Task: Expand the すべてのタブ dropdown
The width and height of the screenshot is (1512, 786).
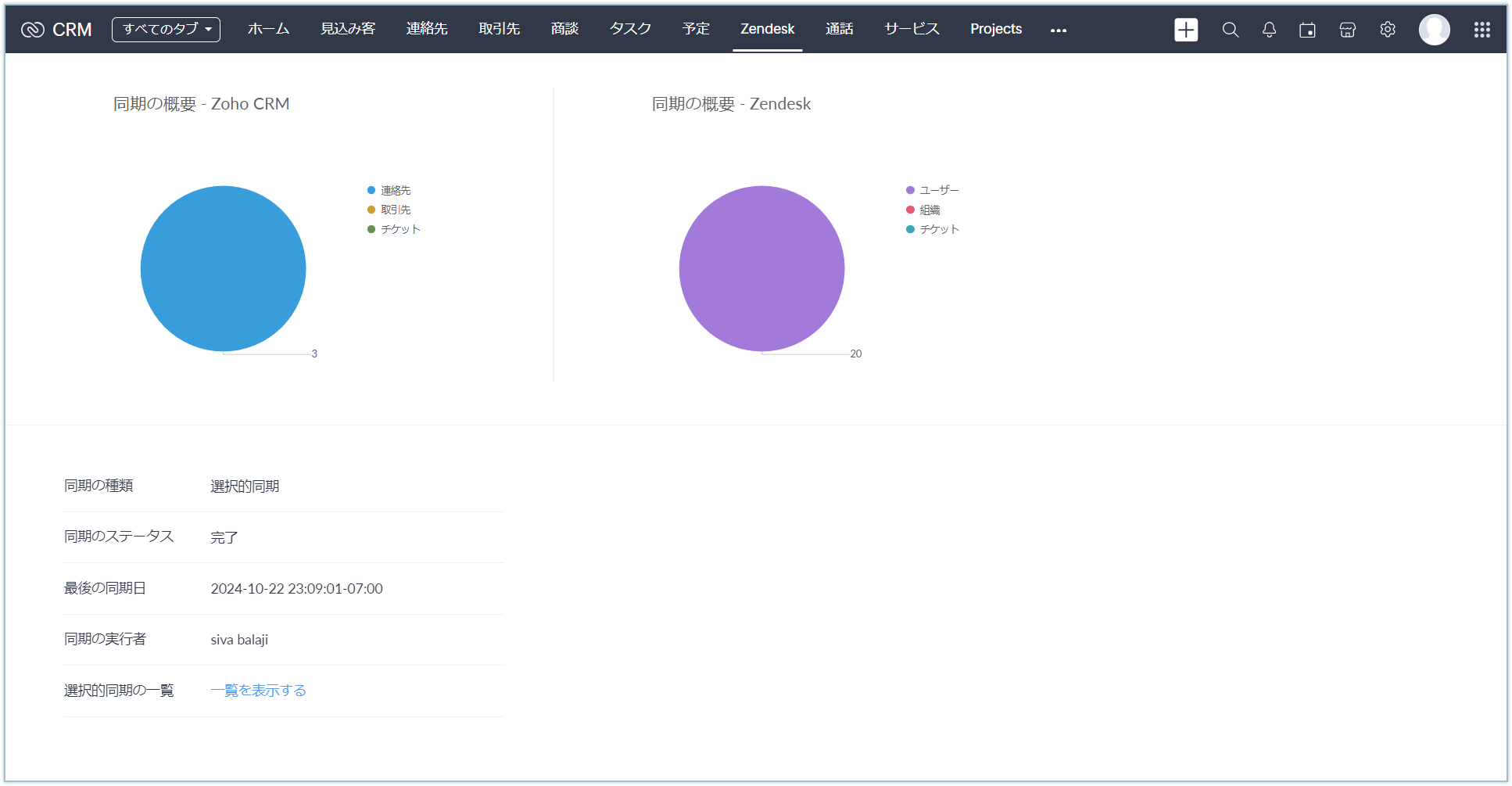Action: (x=167, y=30)
